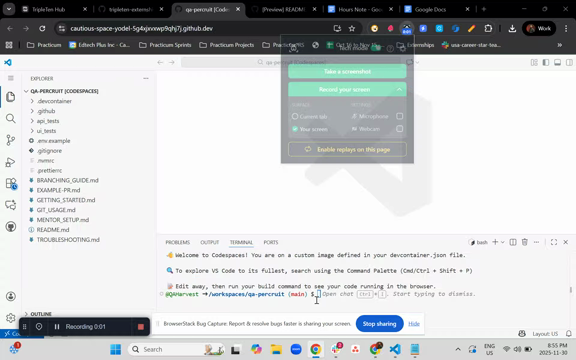The height and width of the screenshot is (360, 576).
Task: Pause the screen recording
Action: [57, 327]
